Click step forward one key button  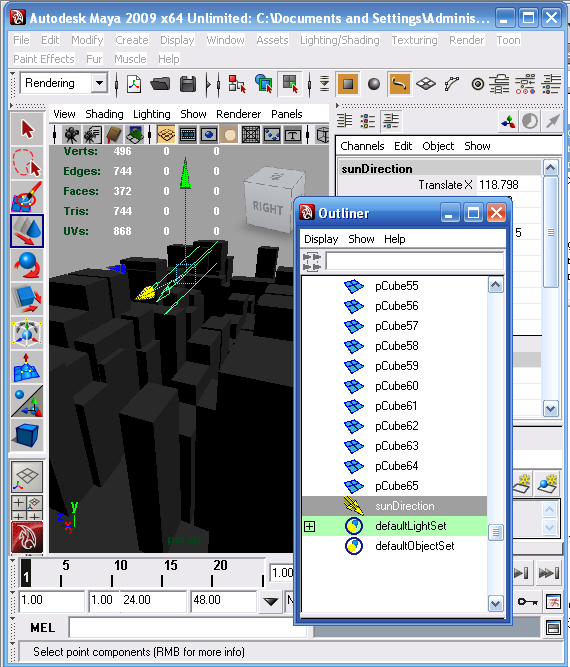522,573
